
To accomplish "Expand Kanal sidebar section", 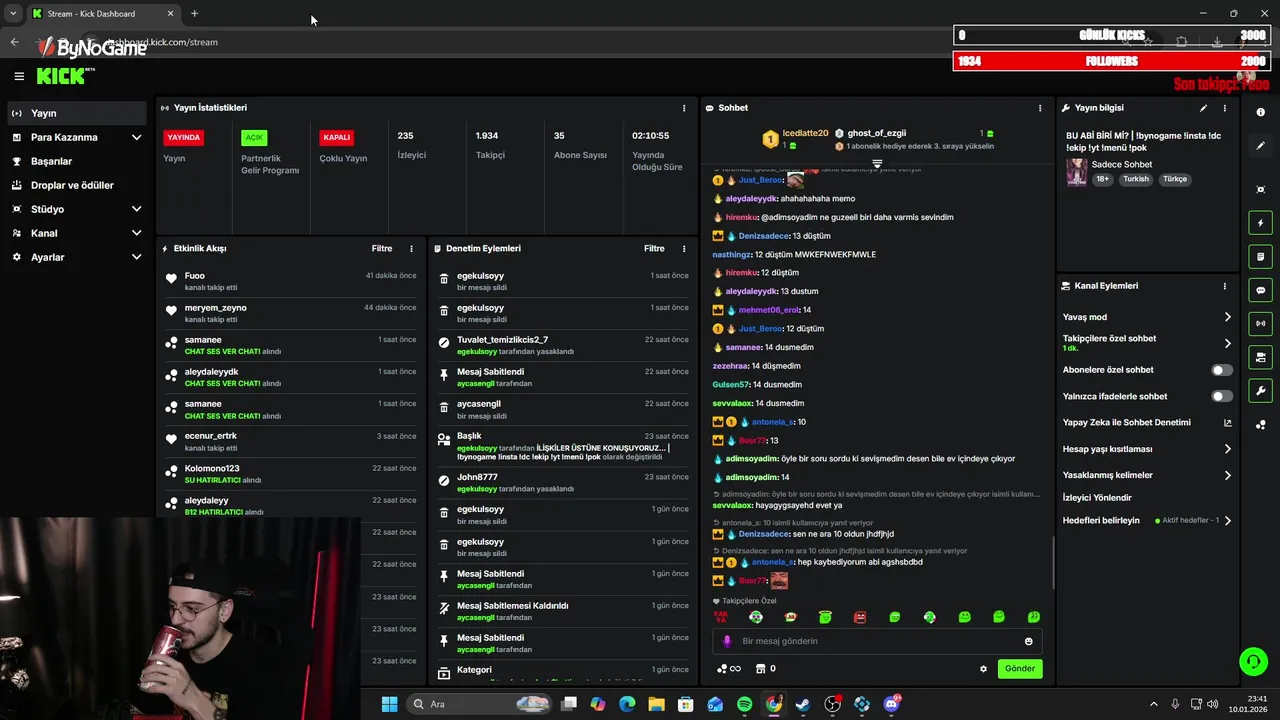I will coord(136,233).
